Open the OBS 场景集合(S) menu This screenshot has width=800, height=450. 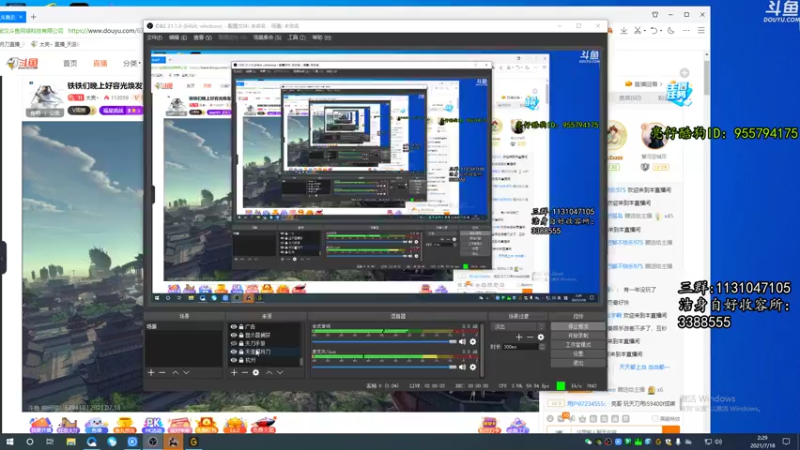267,38
